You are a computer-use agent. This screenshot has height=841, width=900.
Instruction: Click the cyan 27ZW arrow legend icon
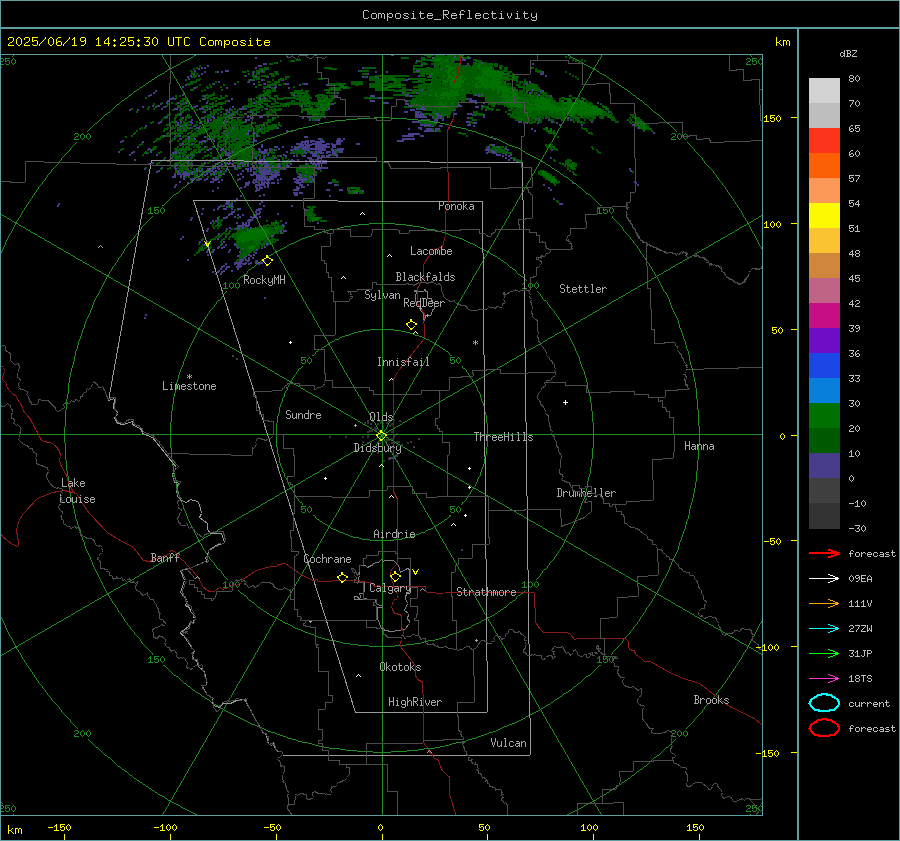point(824,629)
